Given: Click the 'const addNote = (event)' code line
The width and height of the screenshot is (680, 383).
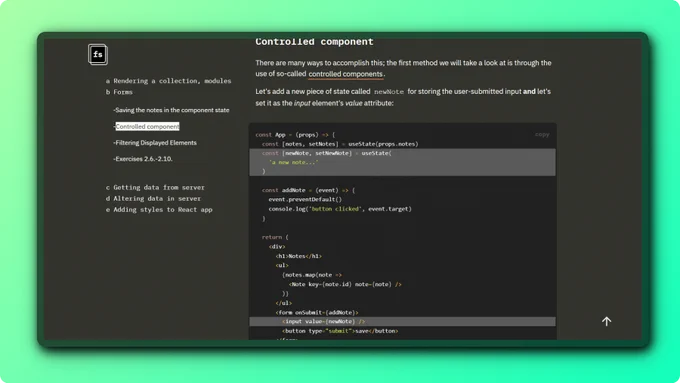Looking at the screenshot, I should pos(308,190).
